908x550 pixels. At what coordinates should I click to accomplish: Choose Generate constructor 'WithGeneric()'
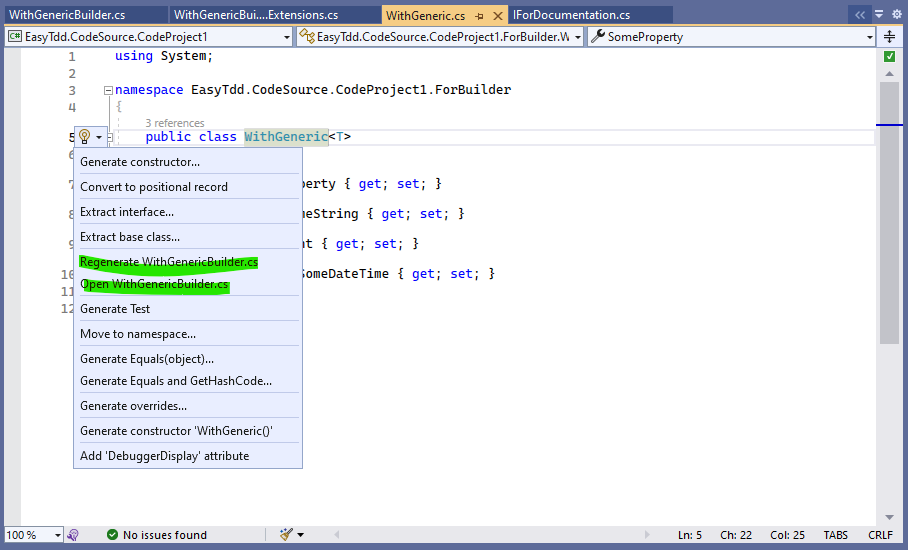[x=188, y=430]
